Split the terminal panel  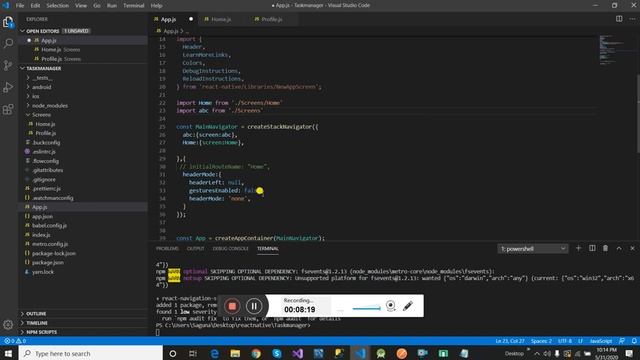(x=592, y=248)
